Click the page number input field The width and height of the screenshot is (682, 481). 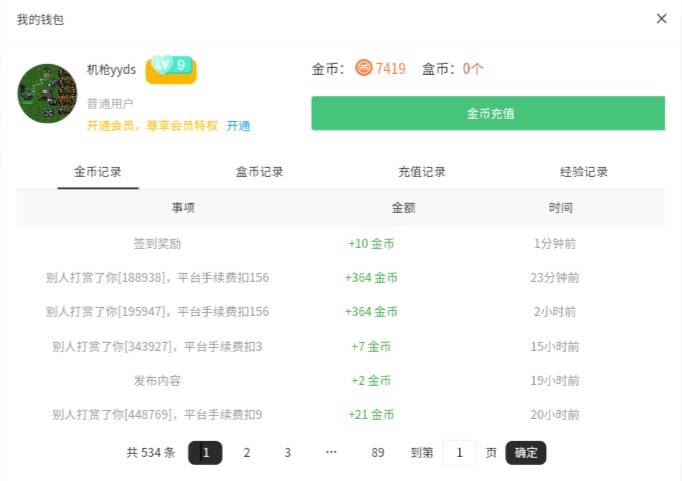tap(459, 453)
